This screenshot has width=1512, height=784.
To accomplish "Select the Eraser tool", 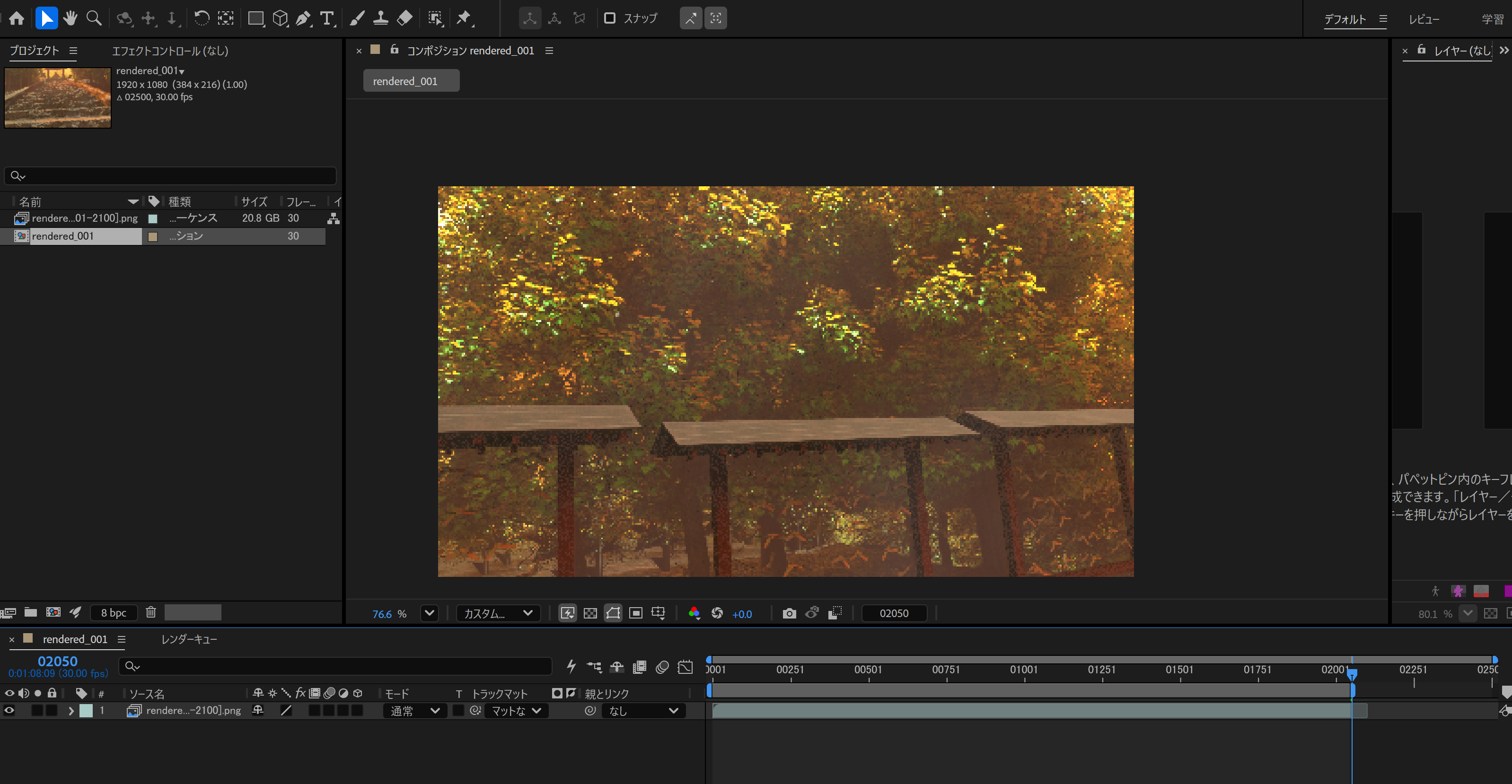I will click(x=404, y=18).
